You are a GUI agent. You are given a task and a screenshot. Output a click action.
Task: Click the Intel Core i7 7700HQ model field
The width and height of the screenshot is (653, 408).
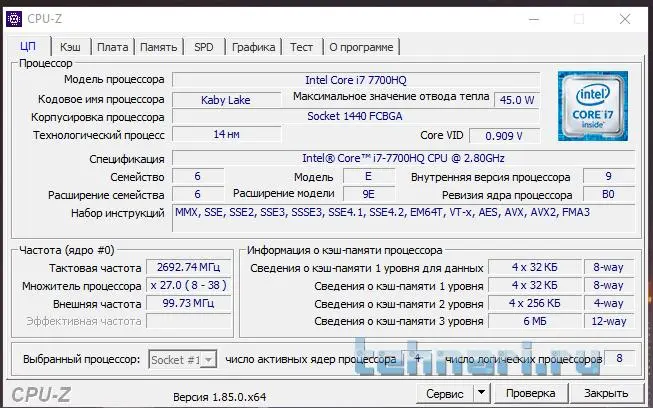pos(356,80)
